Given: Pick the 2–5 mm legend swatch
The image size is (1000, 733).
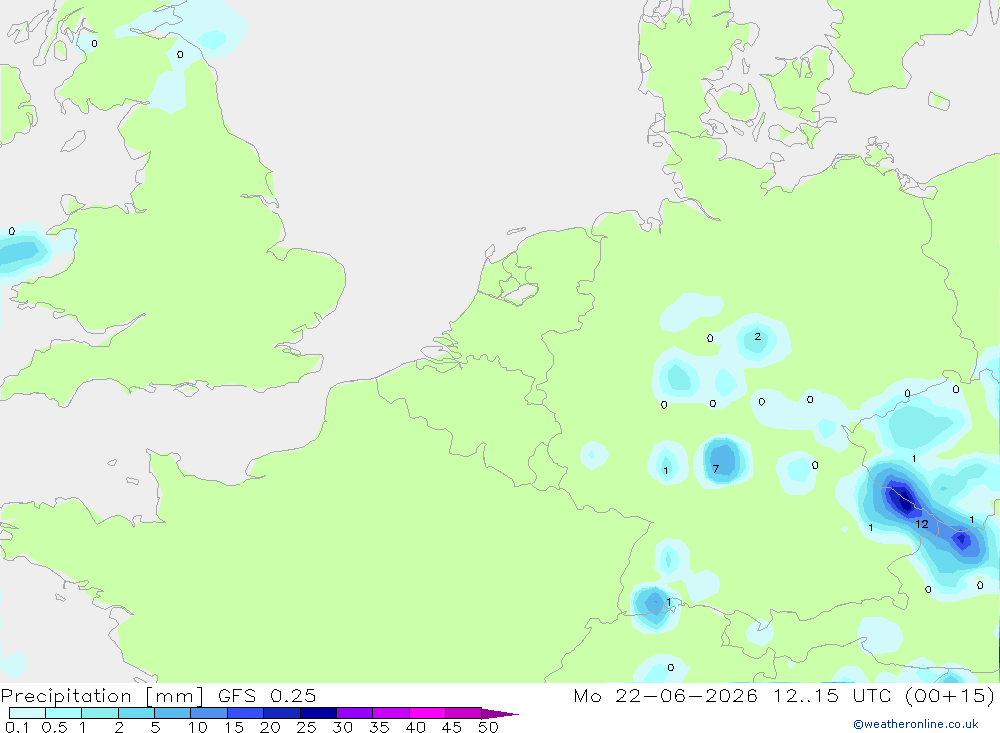Looking at the screenshot, I should pos(136,713).
